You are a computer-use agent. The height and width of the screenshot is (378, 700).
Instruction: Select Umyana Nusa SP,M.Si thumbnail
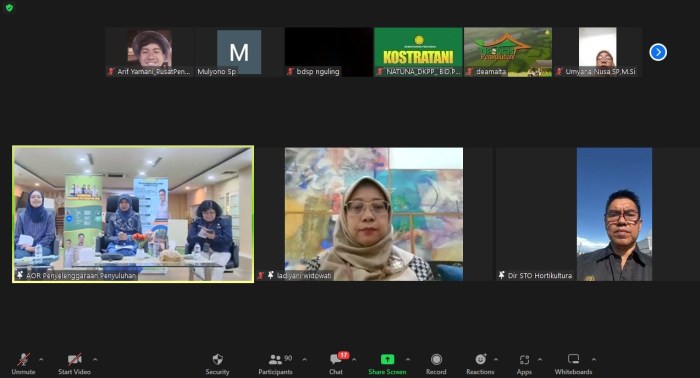click(597, 52)
